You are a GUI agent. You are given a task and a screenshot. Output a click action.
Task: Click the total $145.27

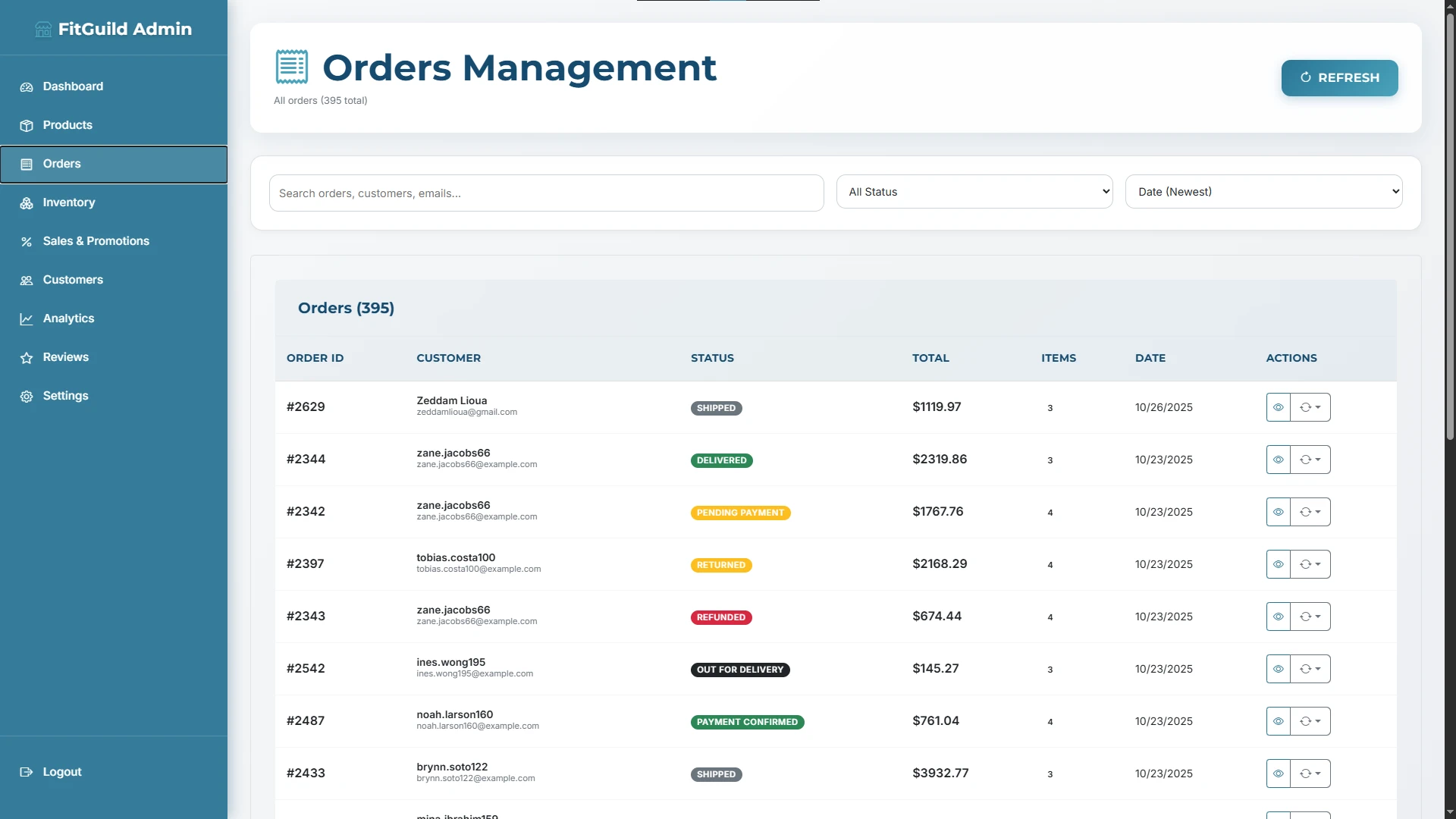coord(935,669)
